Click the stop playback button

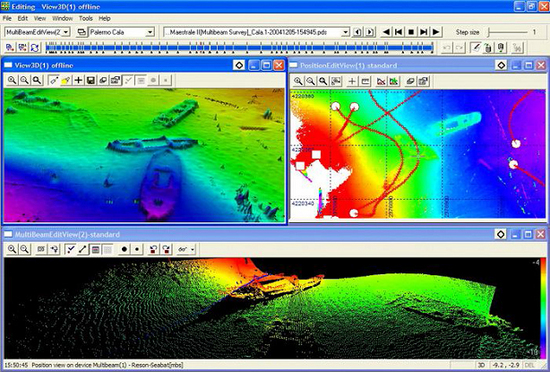[411, 32]
